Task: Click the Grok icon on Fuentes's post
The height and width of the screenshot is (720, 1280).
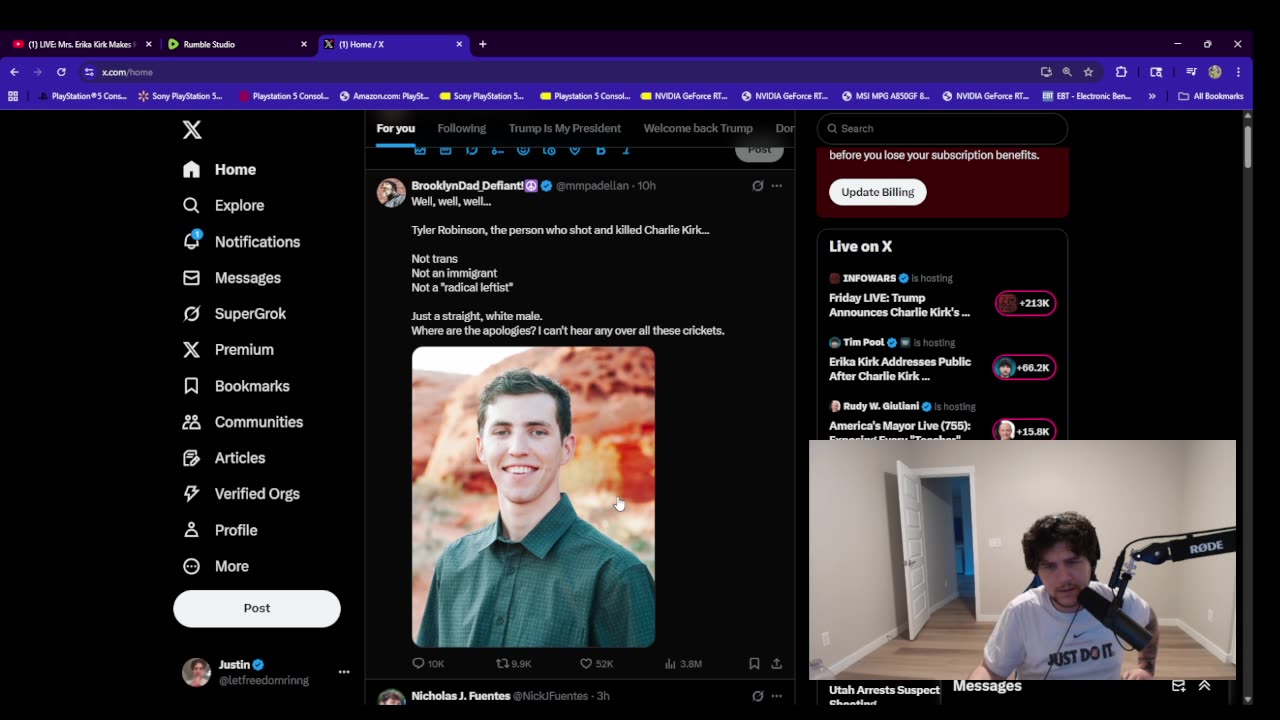Action: pos(758,696)
